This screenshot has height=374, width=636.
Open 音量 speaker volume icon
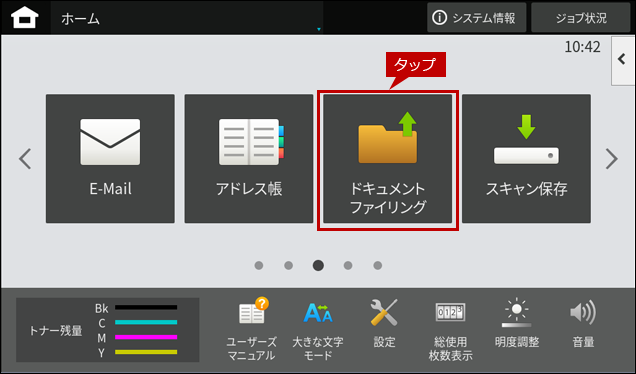(x=583, y=323)
